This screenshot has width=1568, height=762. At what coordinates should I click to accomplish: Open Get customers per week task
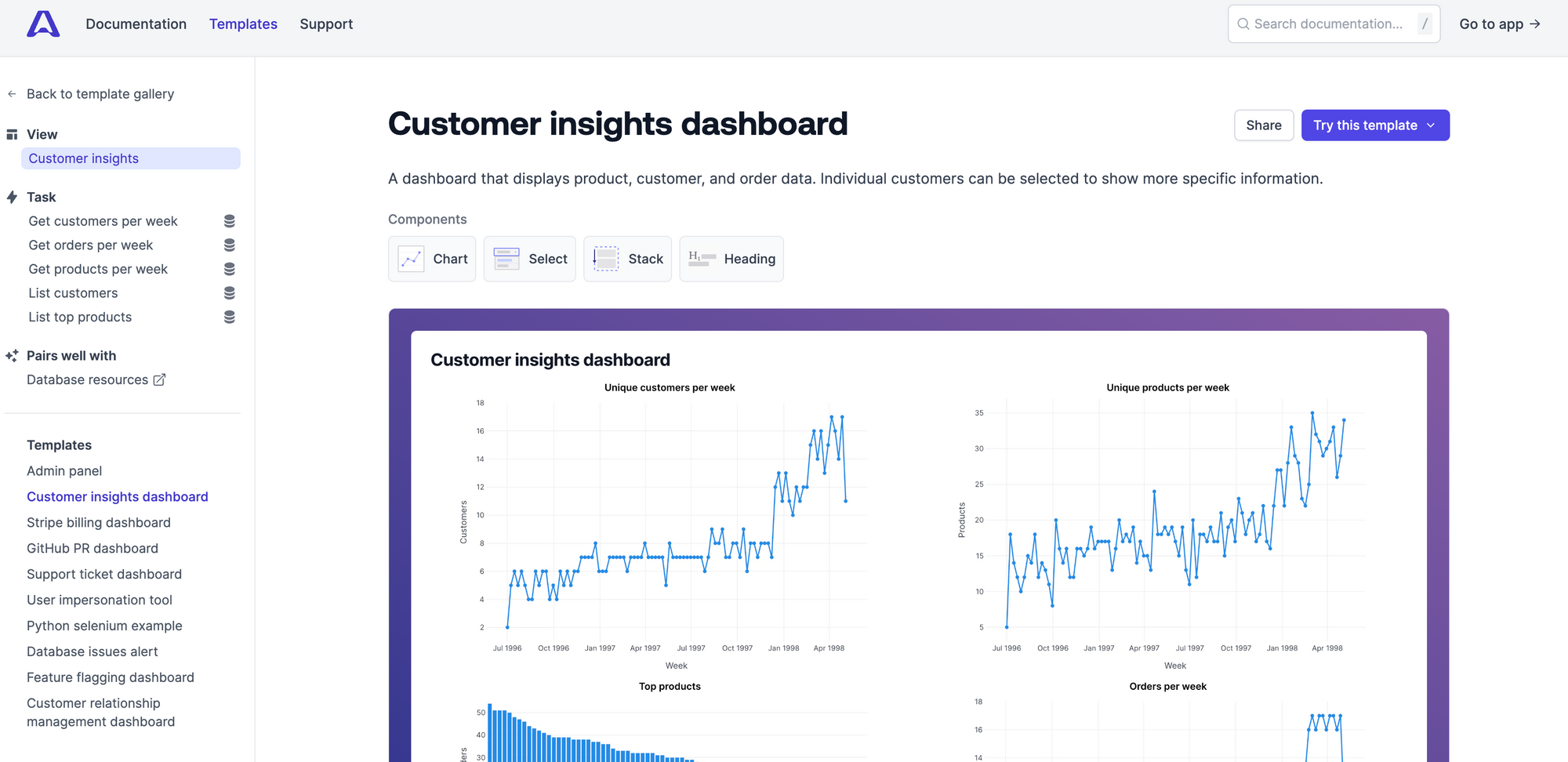coord(103,221)
